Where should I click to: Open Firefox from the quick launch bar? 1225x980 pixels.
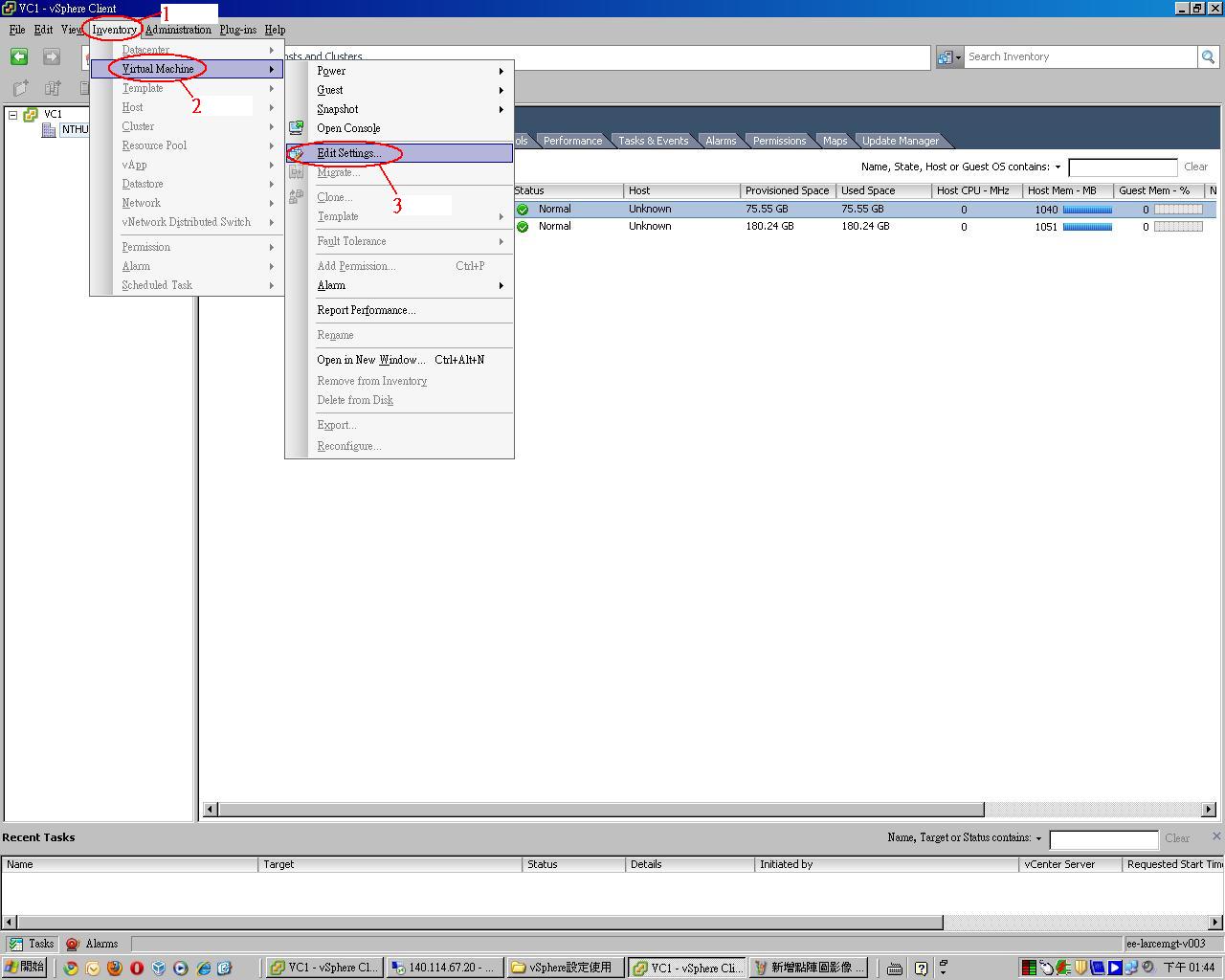[x=115, y=968]
